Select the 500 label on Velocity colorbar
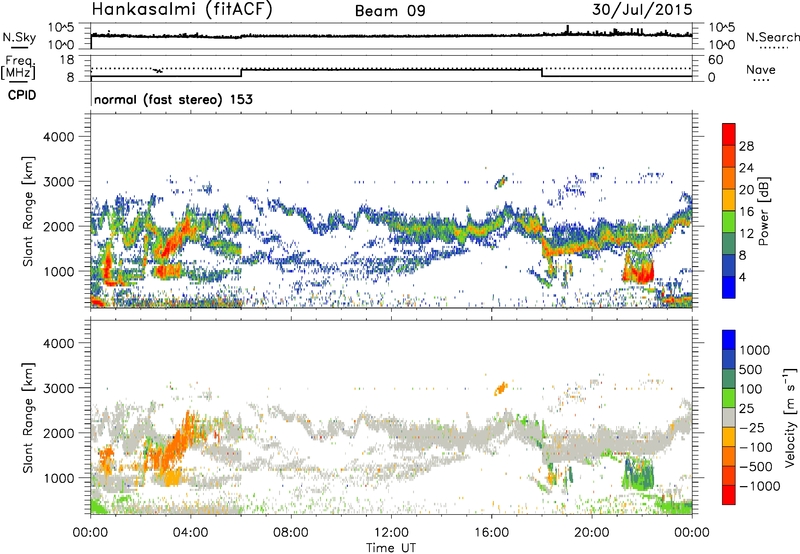The image size is (800, 554). [750, 370]
